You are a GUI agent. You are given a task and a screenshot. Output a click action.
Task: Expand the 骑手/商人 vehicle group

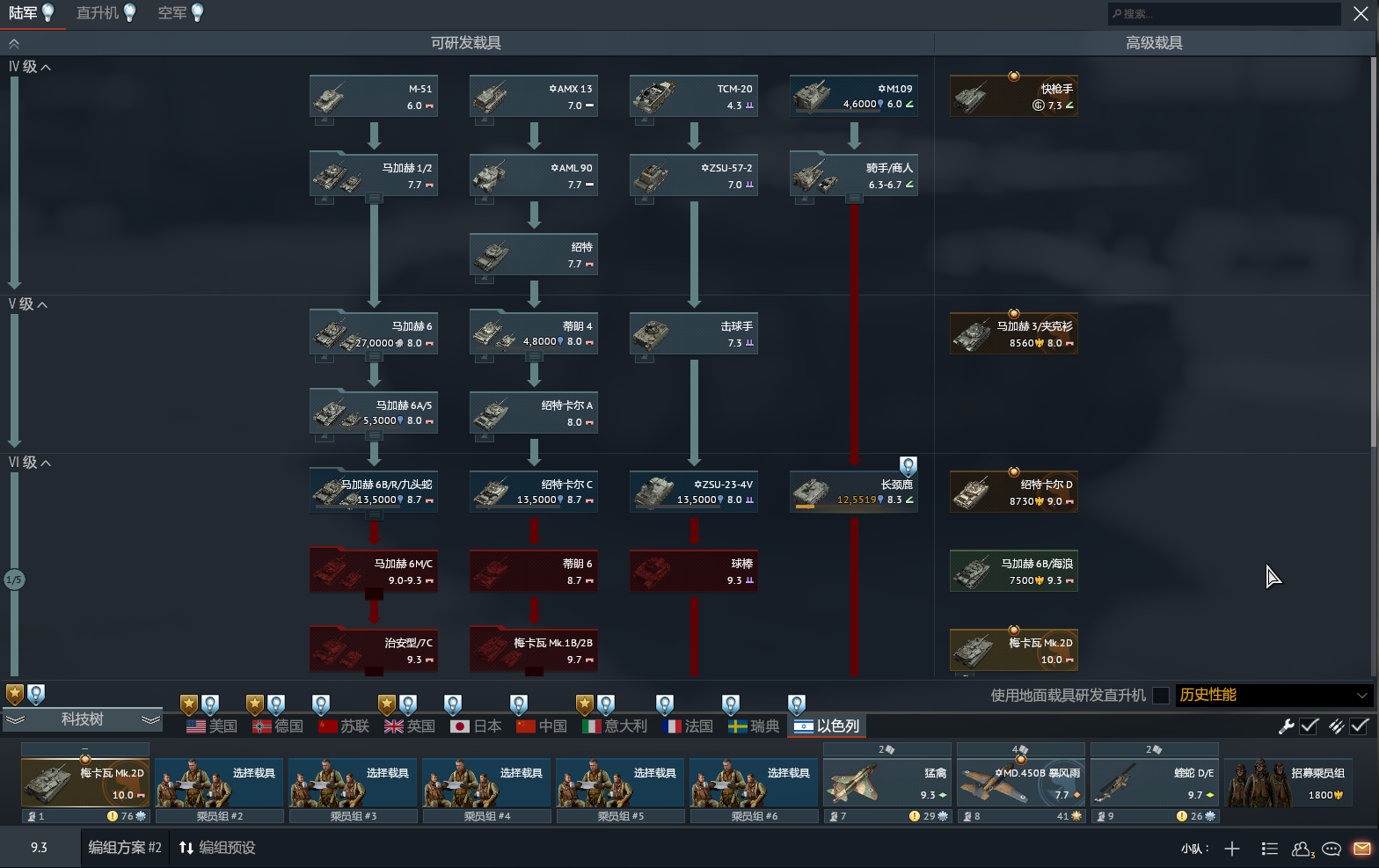854,199
